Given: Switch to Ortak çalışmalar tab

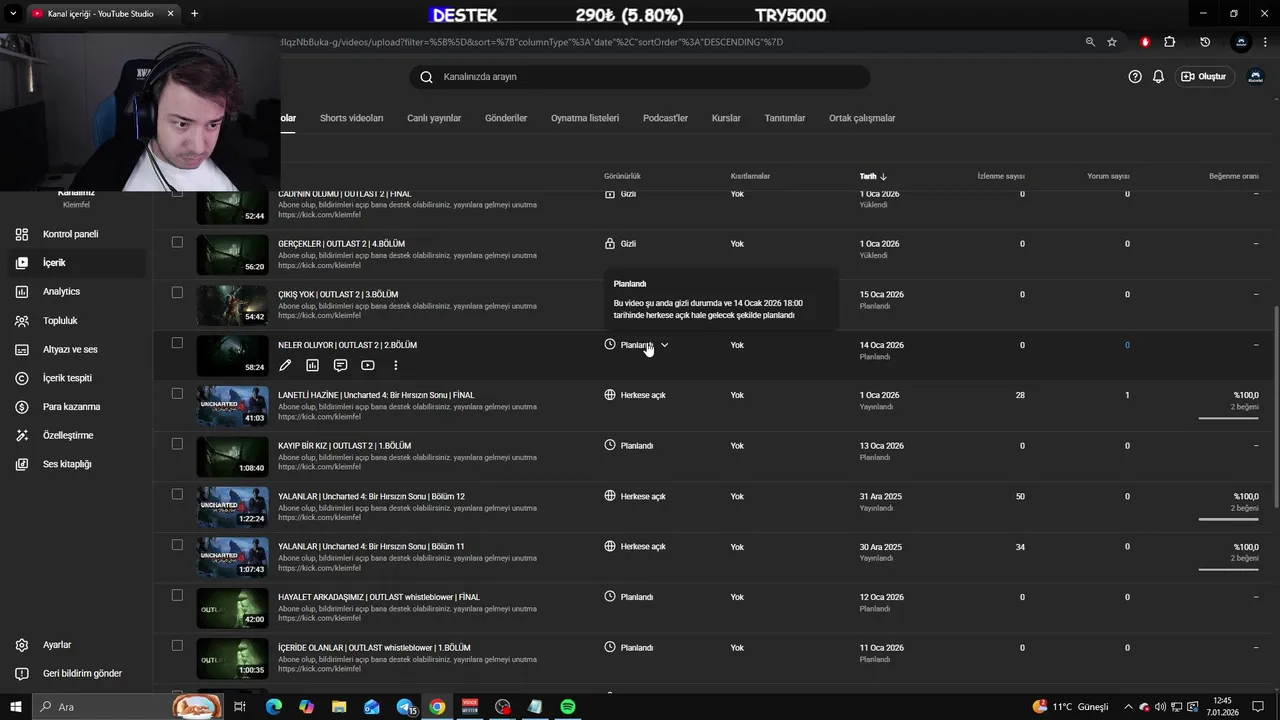Looking at the screenshot, I should point(862,118).
